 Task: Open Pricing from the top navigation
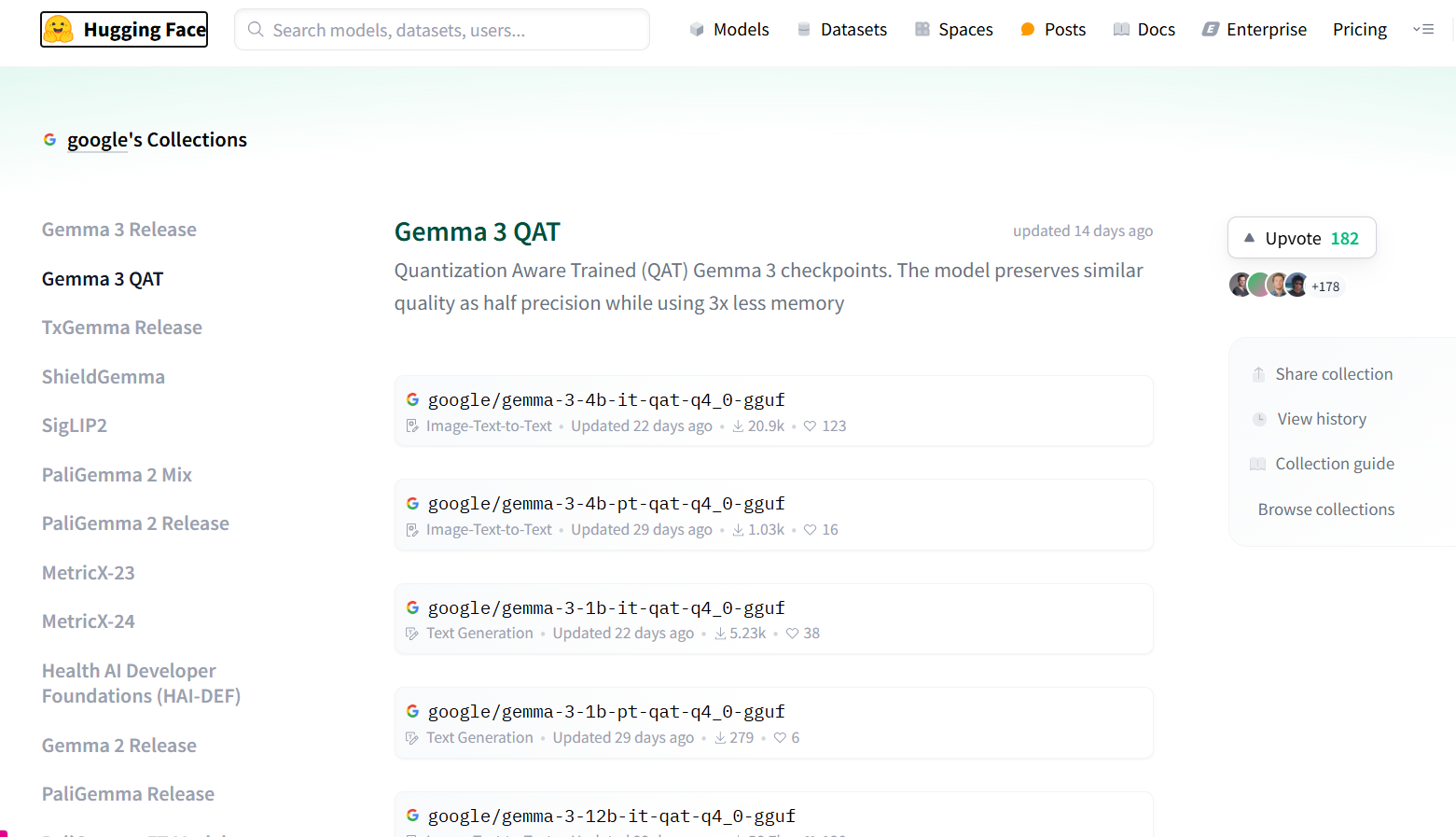(x=1359, y=29)
